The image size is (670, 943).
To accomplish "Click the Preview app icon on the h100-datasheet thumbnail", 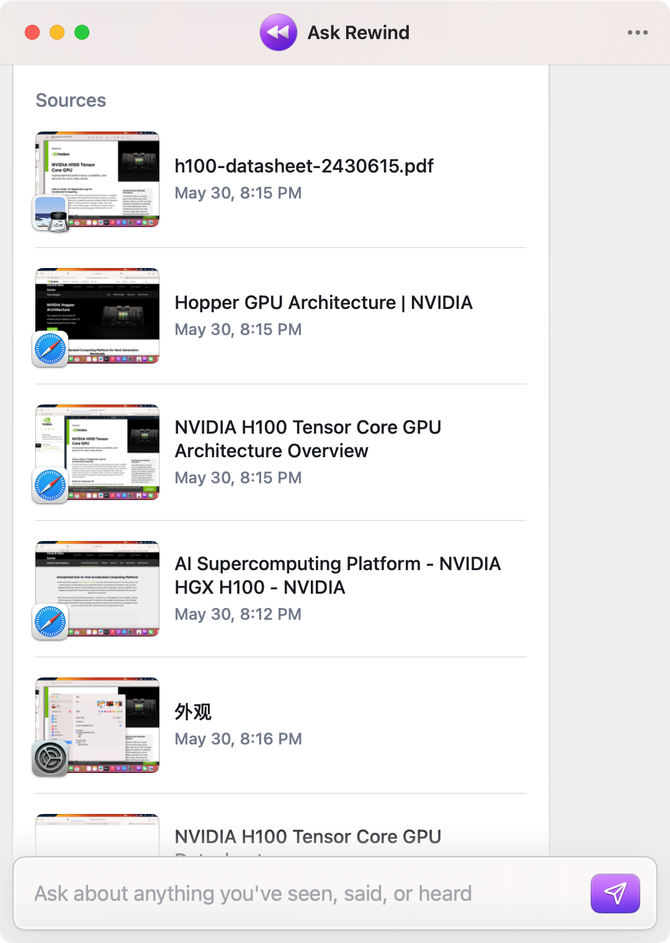I will pos(50,213).
